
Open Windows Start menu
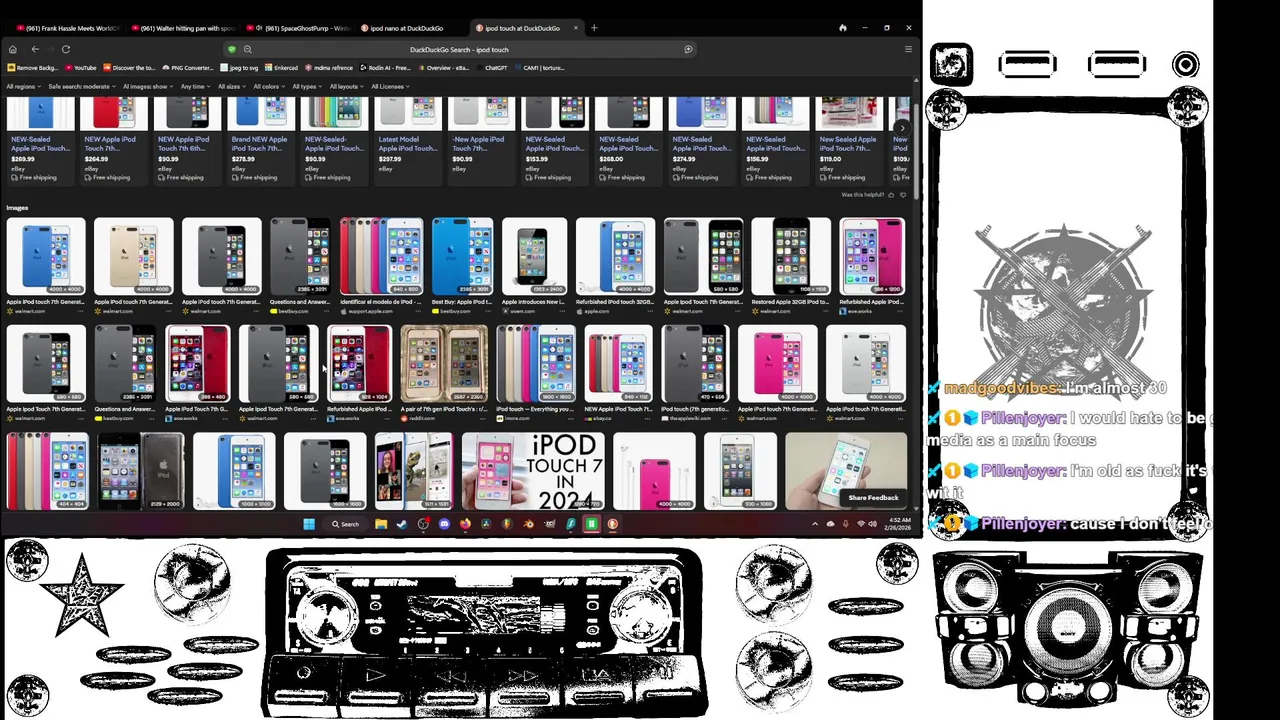point(309,524)
